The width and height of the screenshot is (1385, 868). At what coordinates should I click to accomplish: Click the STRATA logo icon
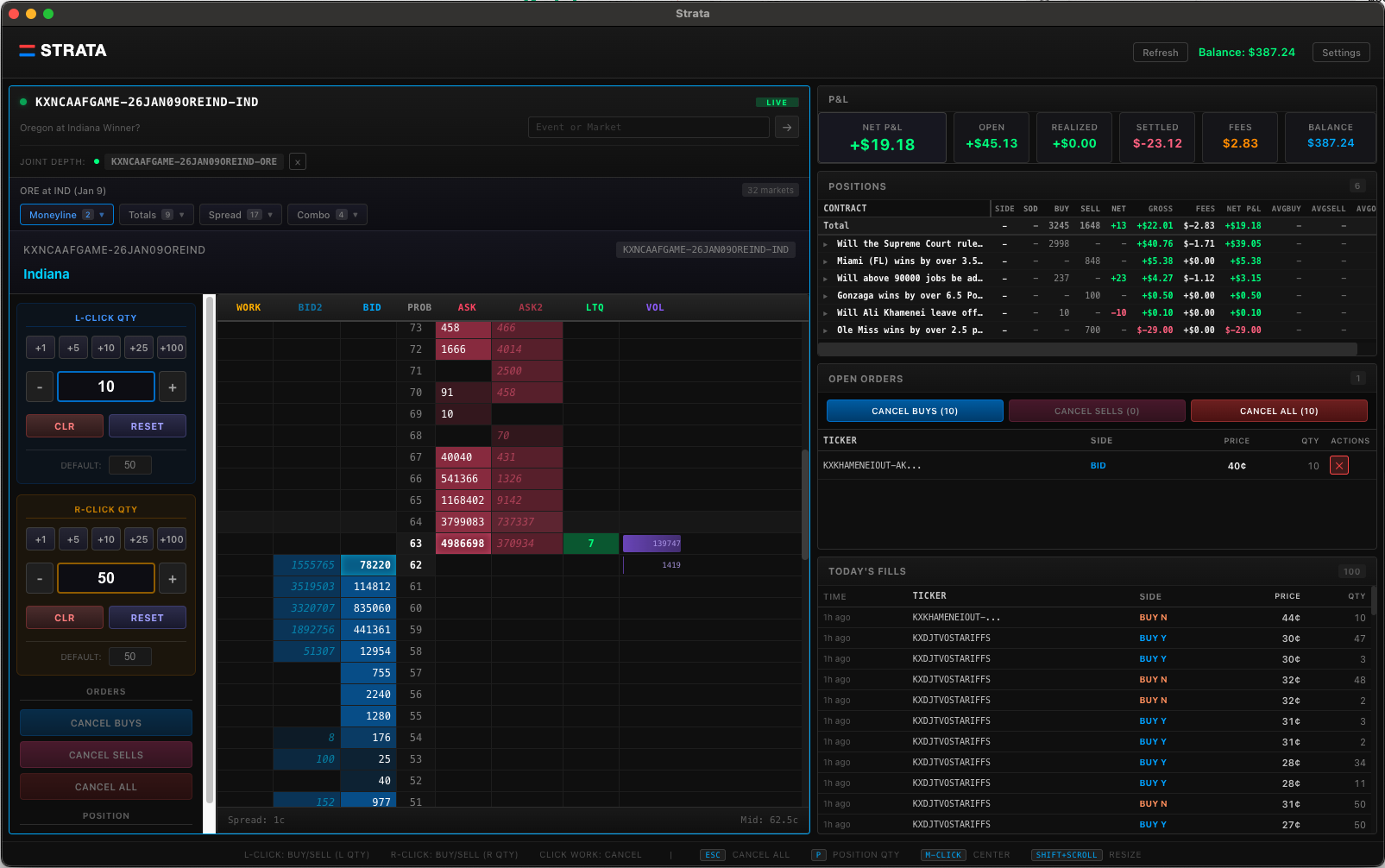click(x=27, y=51)
